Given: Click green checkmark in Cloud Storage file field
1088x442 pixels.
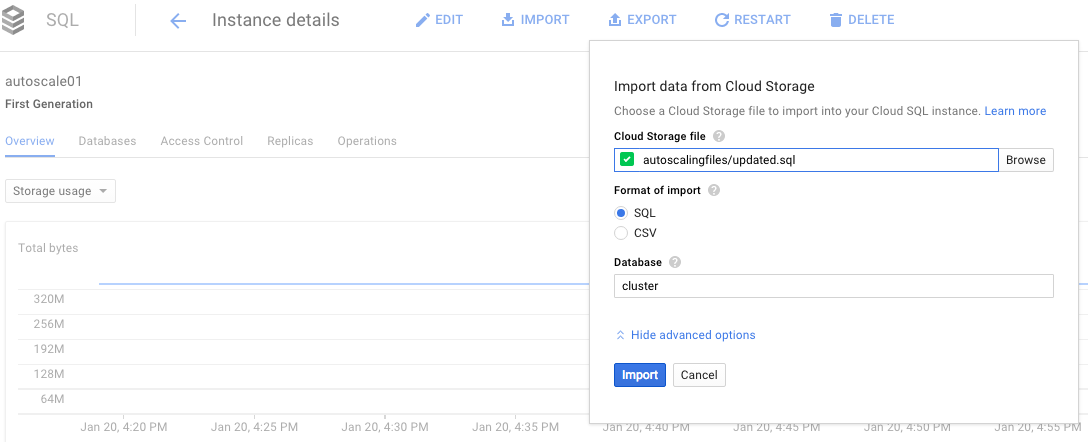Looking at the screenshot, I should [x=627, y=160].
